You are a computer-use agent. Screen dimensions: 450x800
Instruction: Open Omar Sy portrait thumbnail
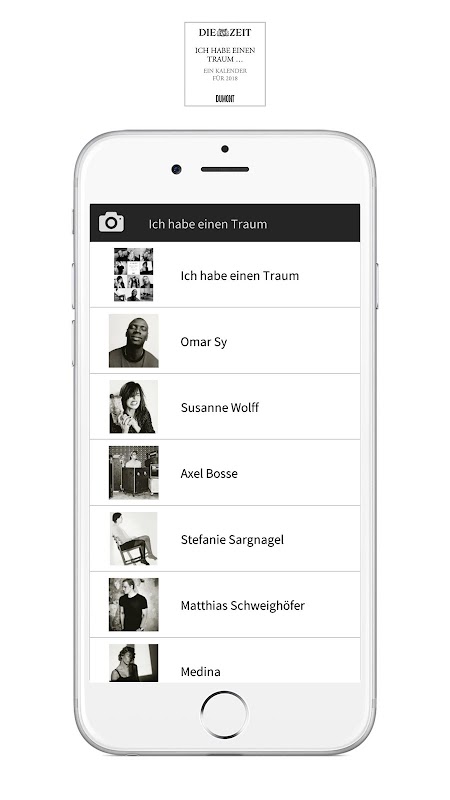pos(134,341)
